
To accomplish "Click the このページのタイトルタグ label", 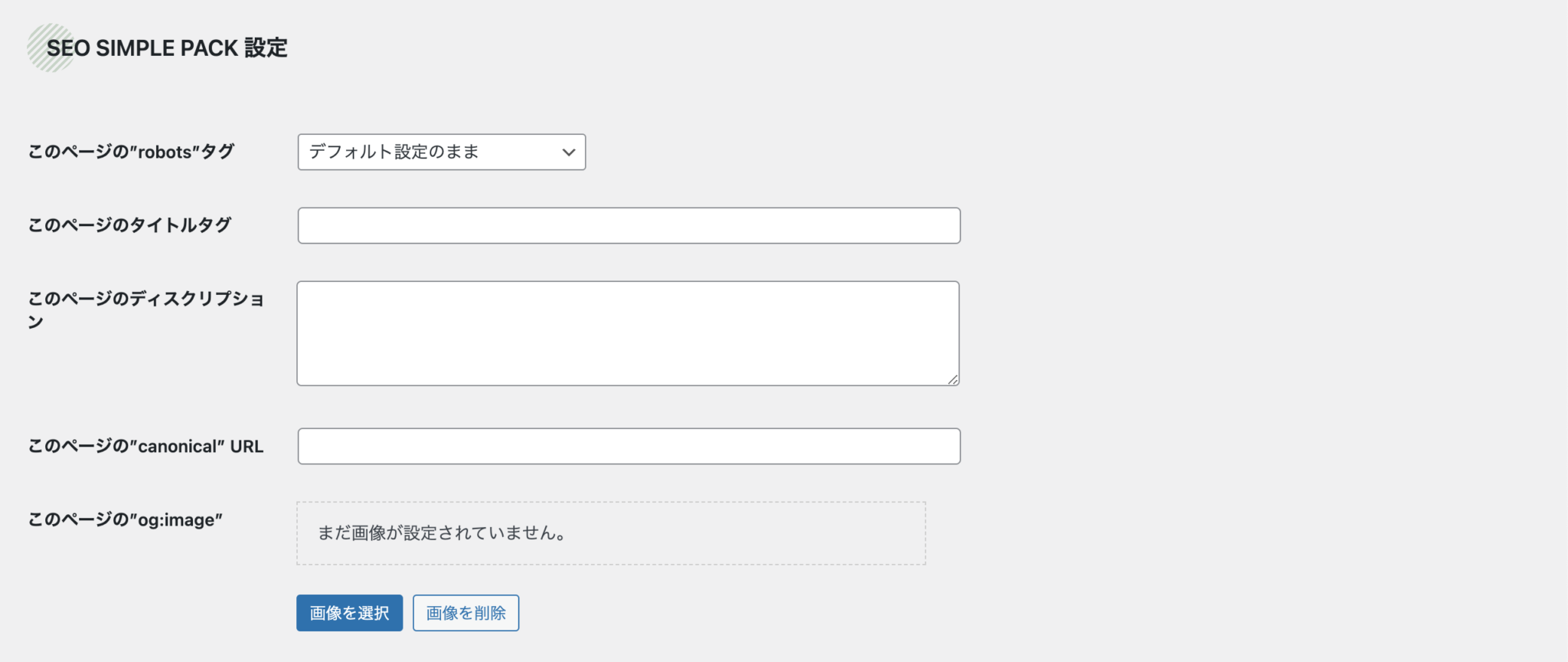I will tap(128, 224).
